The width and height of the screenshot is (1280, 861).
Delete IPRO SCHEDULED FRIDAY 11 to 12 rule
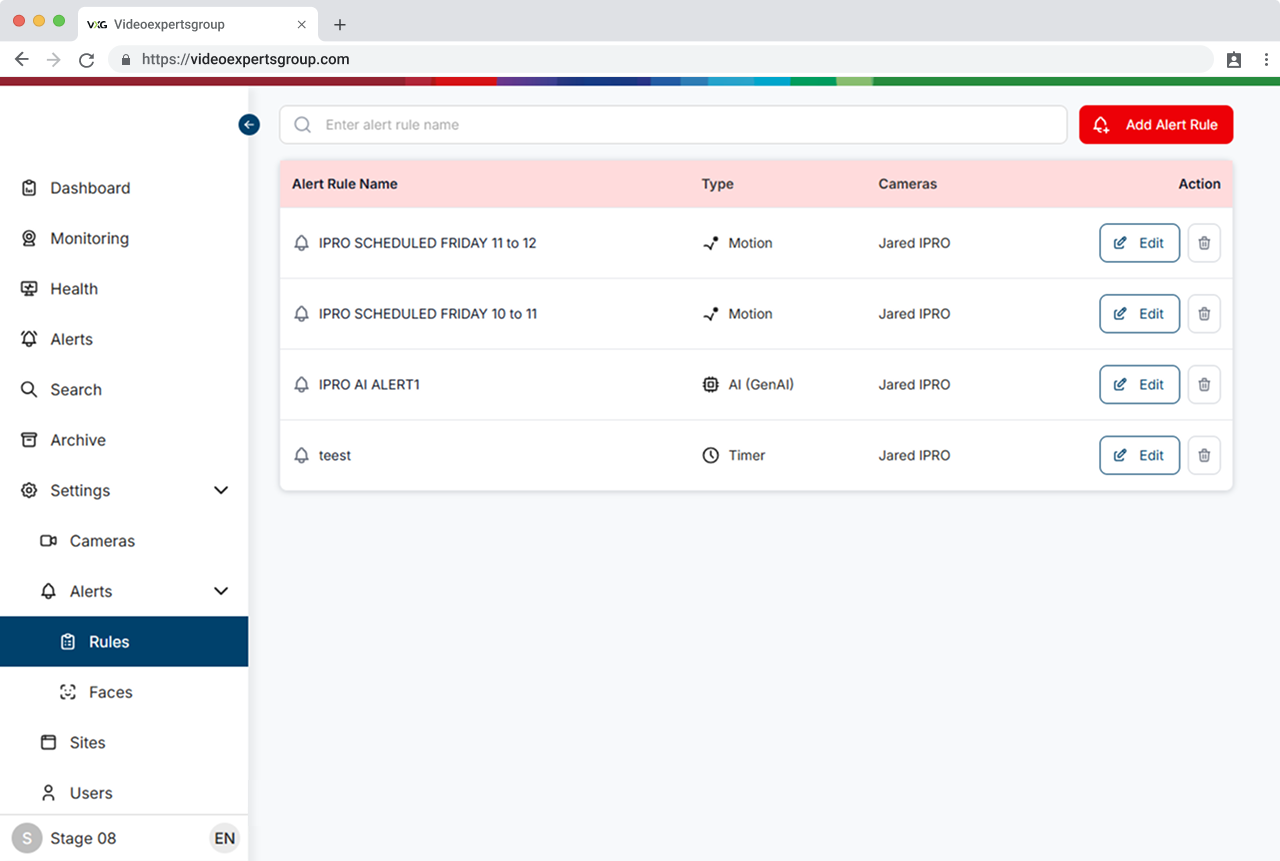(x=1204, y=243)
